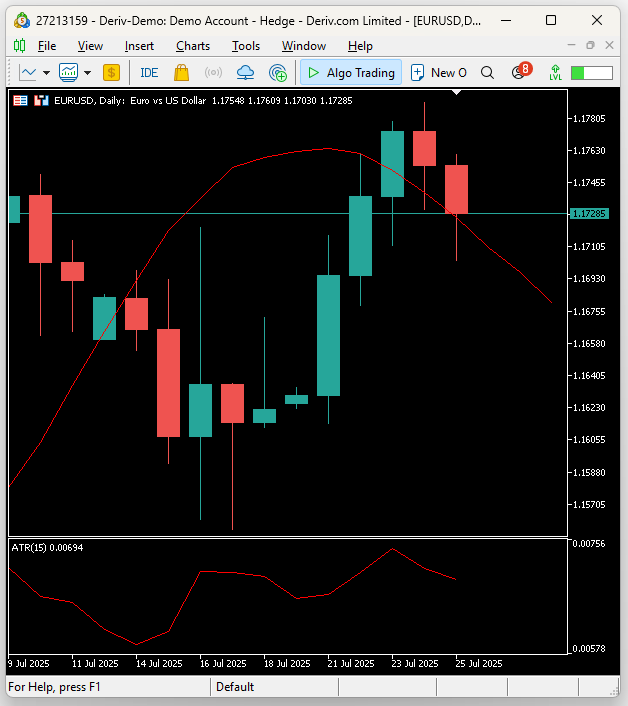Click the 1.17285 current price label

click(589, 213)
